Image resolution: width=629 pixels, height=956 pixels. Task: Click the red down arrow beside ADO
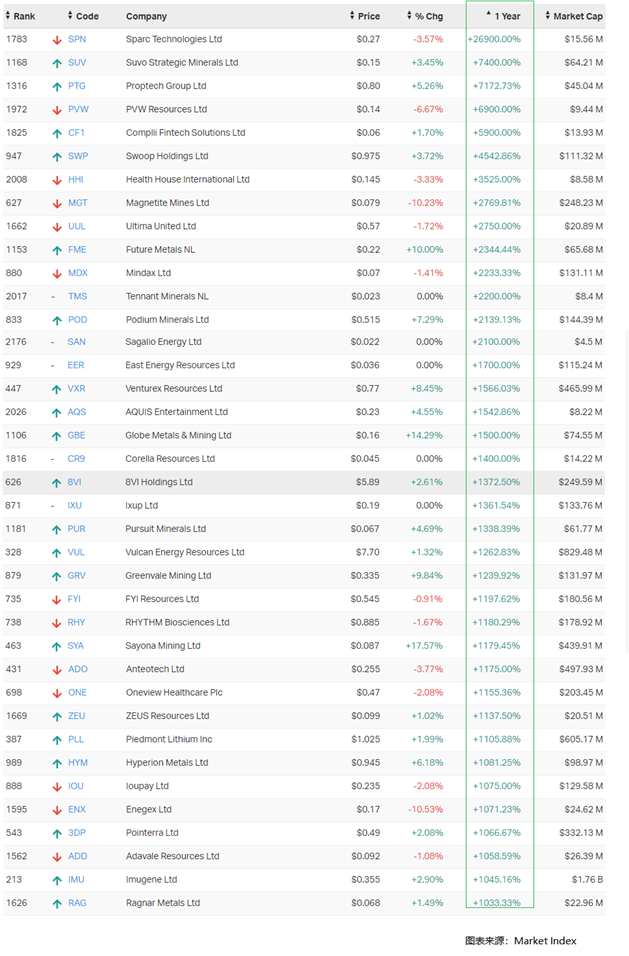(x=57, y=671)
